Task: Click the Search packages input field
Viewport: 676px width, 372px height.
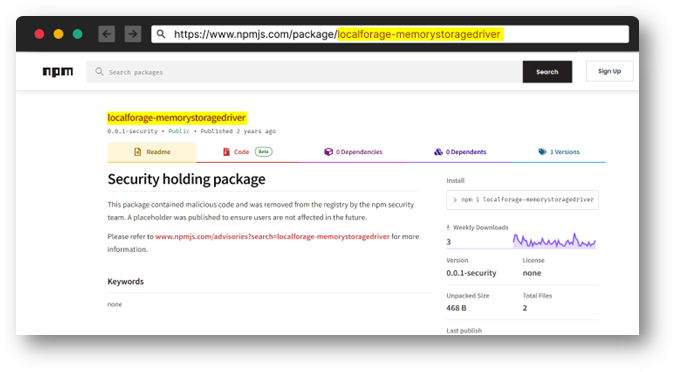Action: point(304,72)
